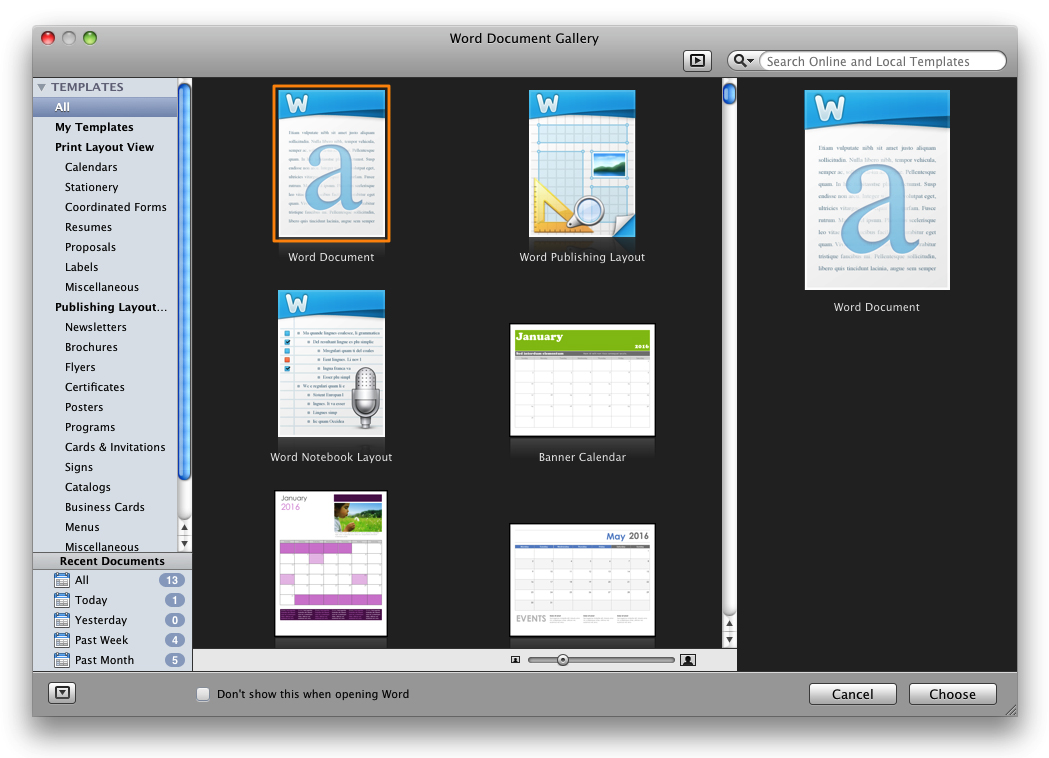Browse Business Cards templates

[106, 508]
